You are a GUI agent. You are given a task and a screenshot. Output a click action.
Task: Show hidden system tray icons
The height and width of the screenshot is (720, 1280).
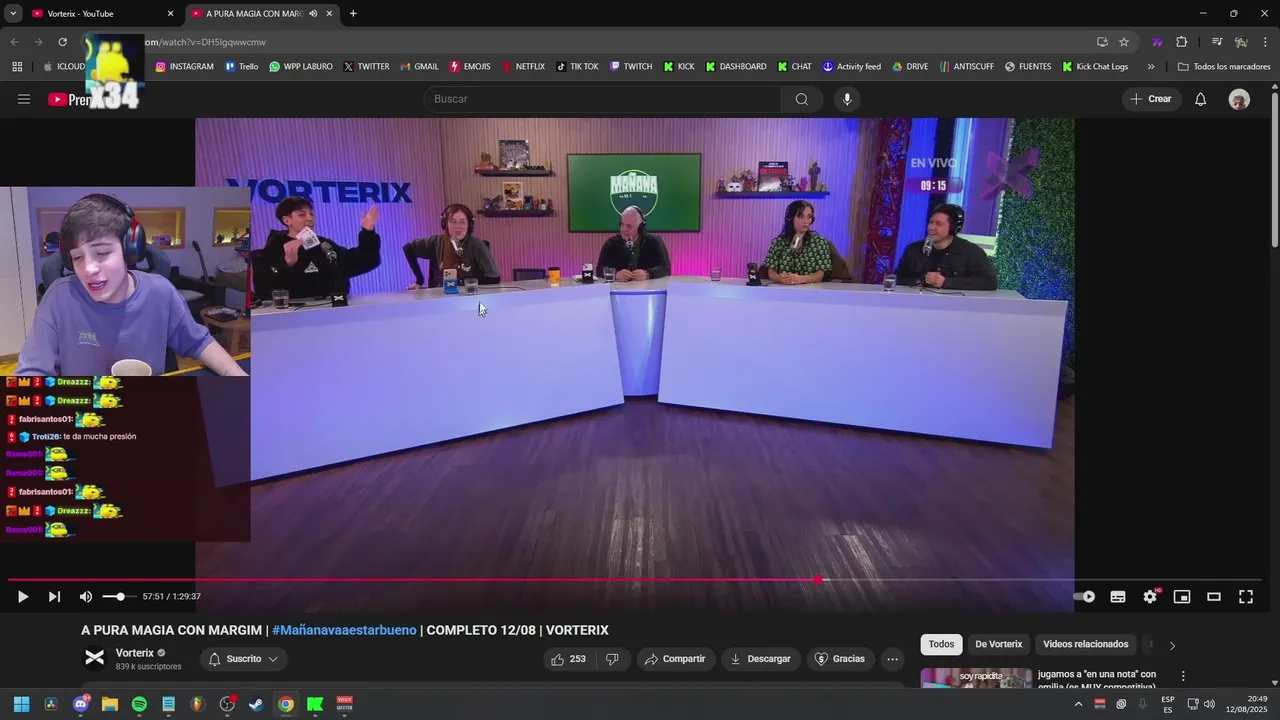[1078, 704]
